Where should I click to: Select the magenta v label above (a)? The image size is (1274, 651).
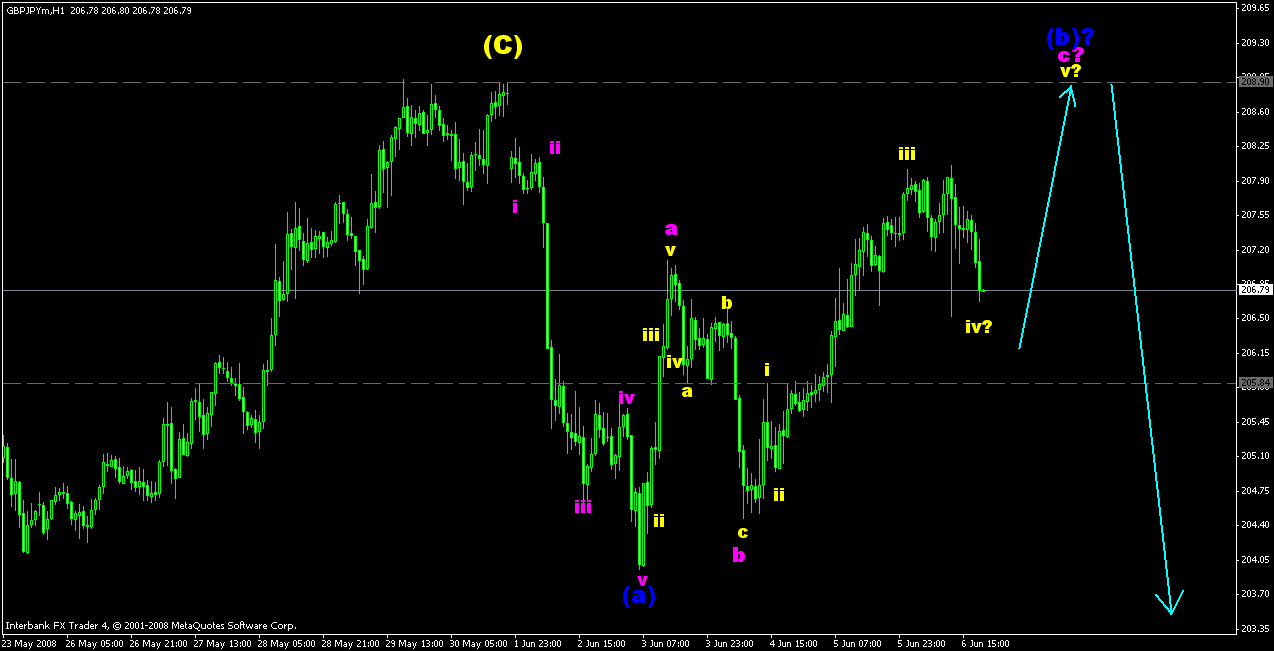(643, 579)
